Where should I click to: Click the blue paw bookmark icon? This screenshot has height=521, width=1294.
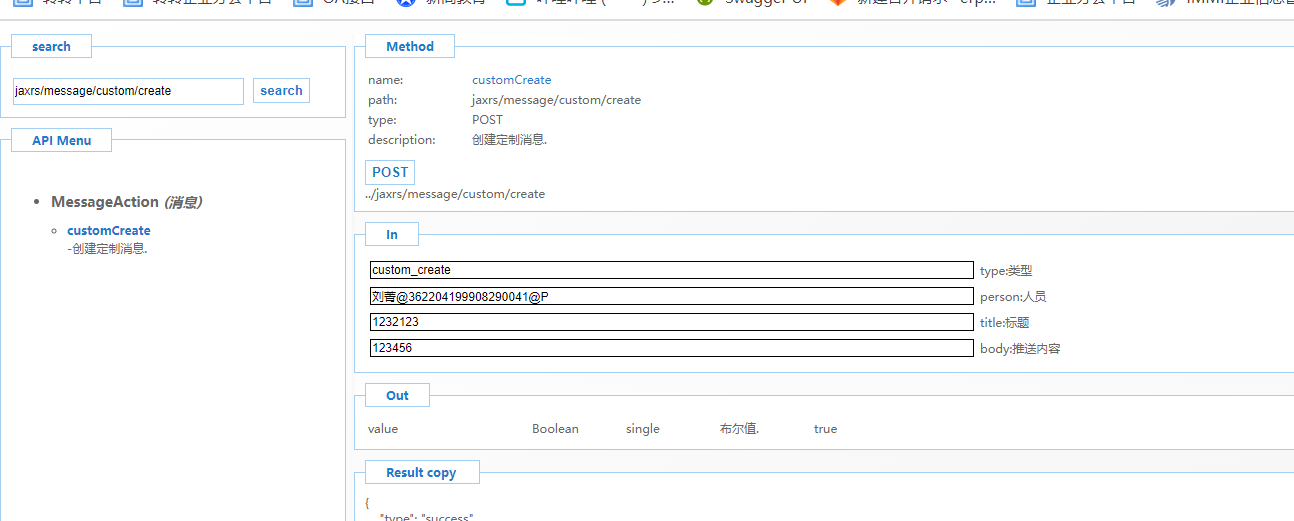(405, 3)
